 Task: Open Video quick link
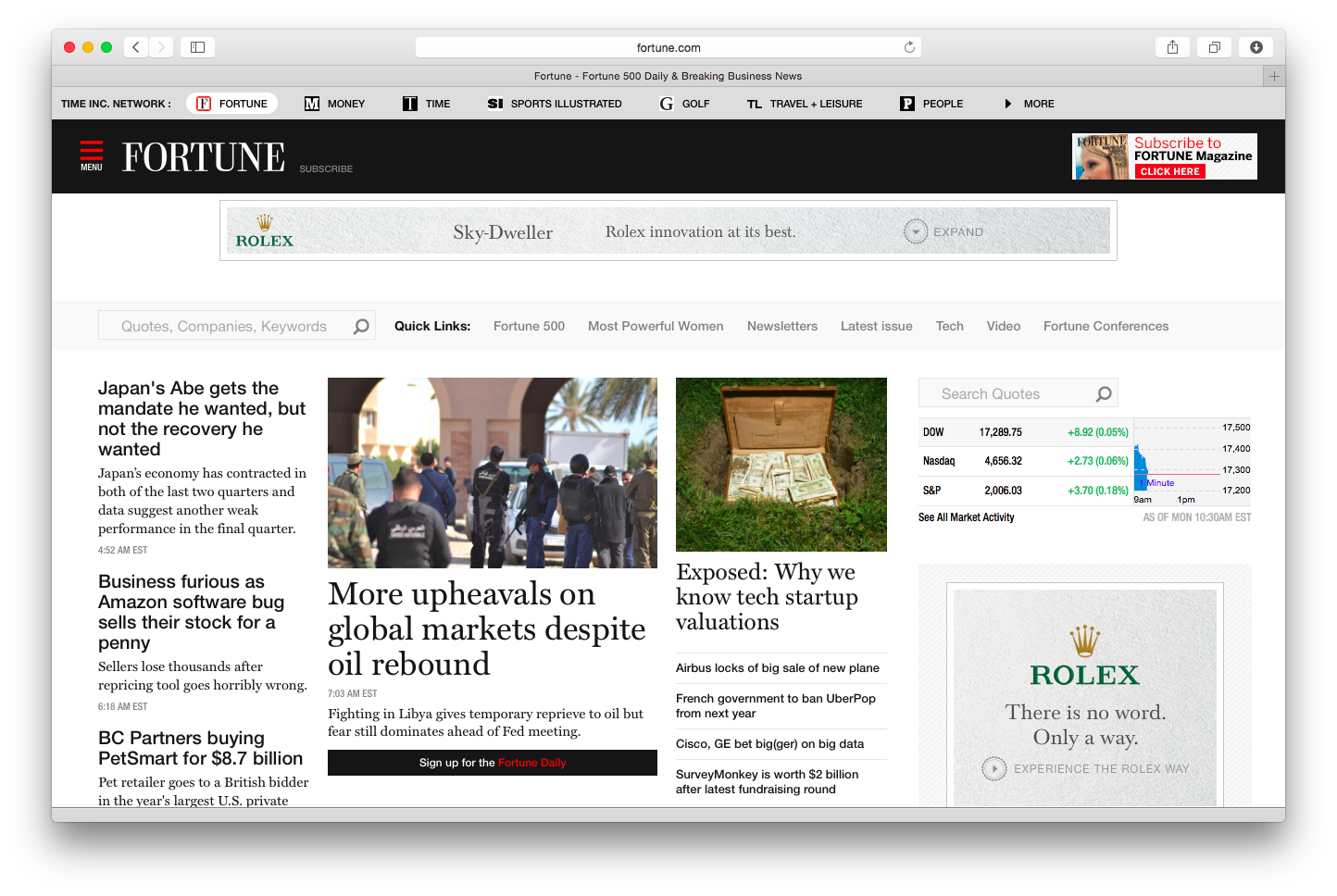click(1004, 326)
